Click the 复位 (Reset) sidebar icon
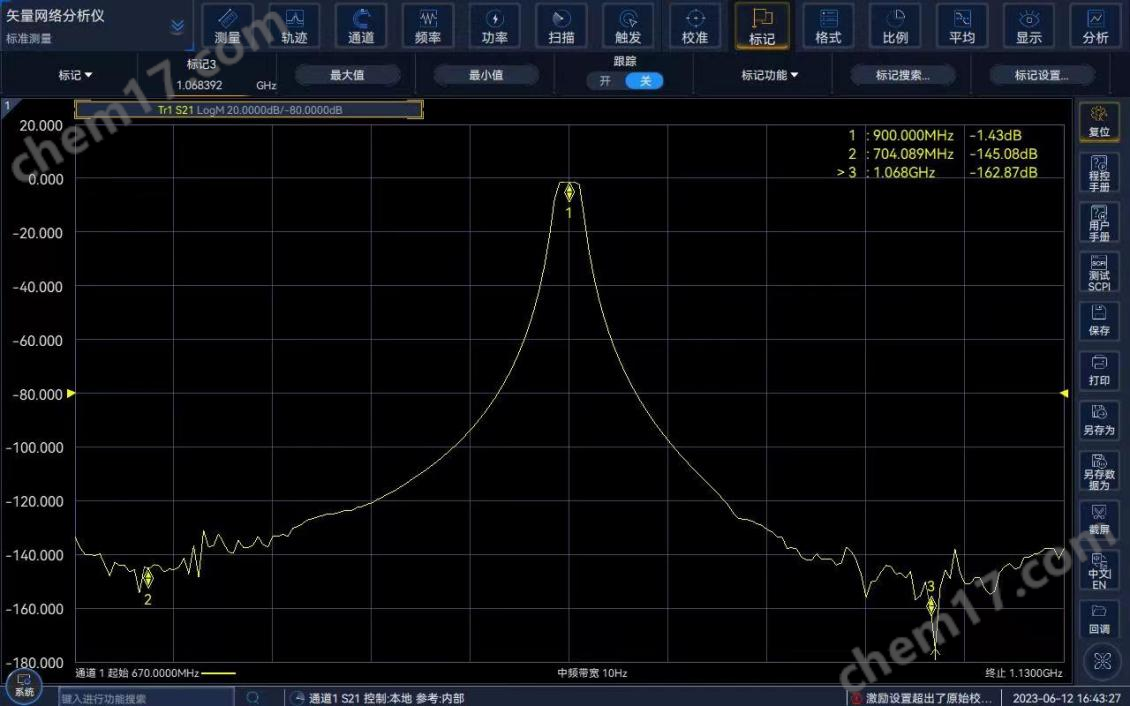The width and height of the screenshot is (1130, 706). point(1099,121)
